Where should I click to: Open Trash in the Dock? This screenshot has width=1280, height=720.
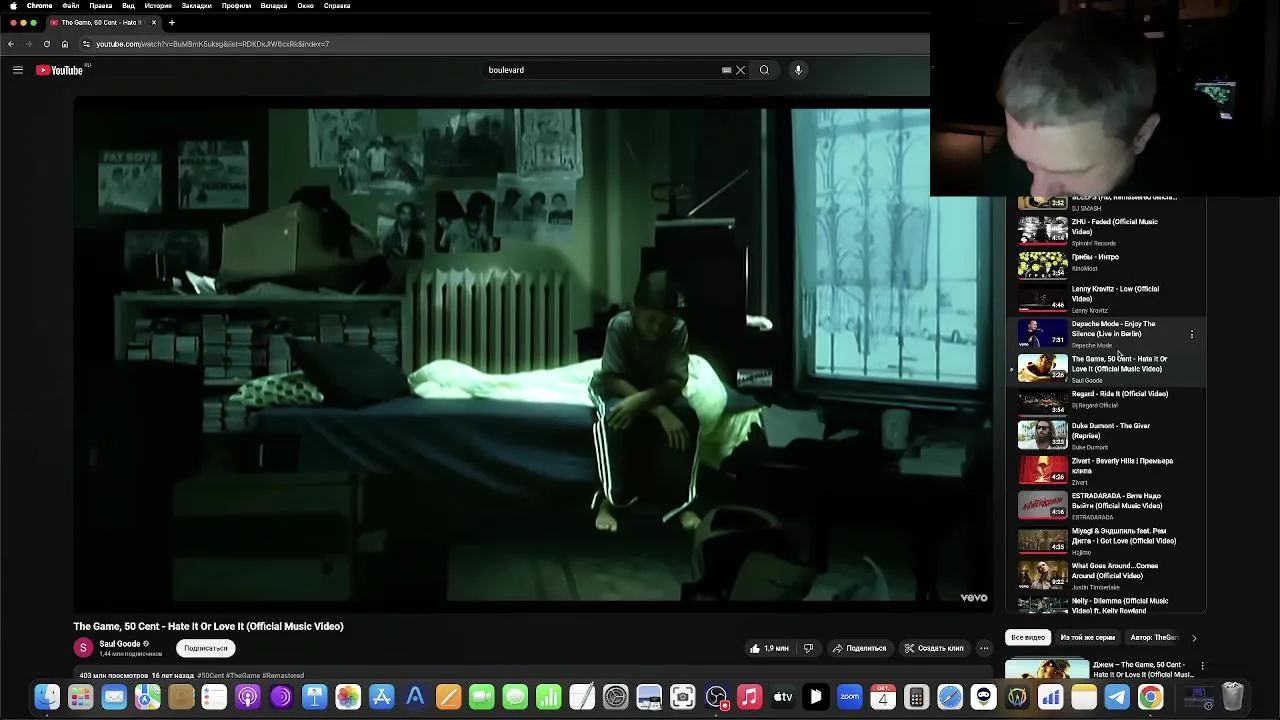[x=1232, y=697]
